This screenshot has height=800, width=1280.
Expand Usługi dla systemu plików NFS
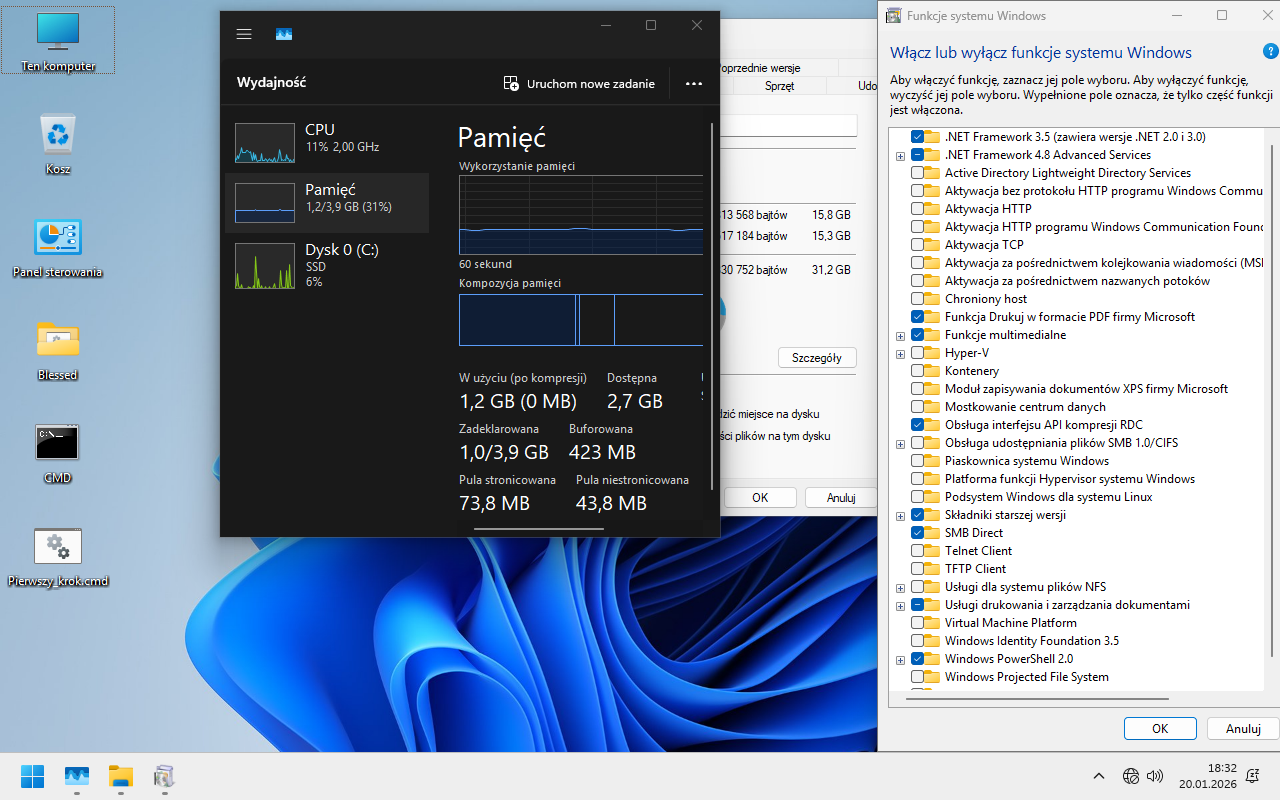coord(901,588)
